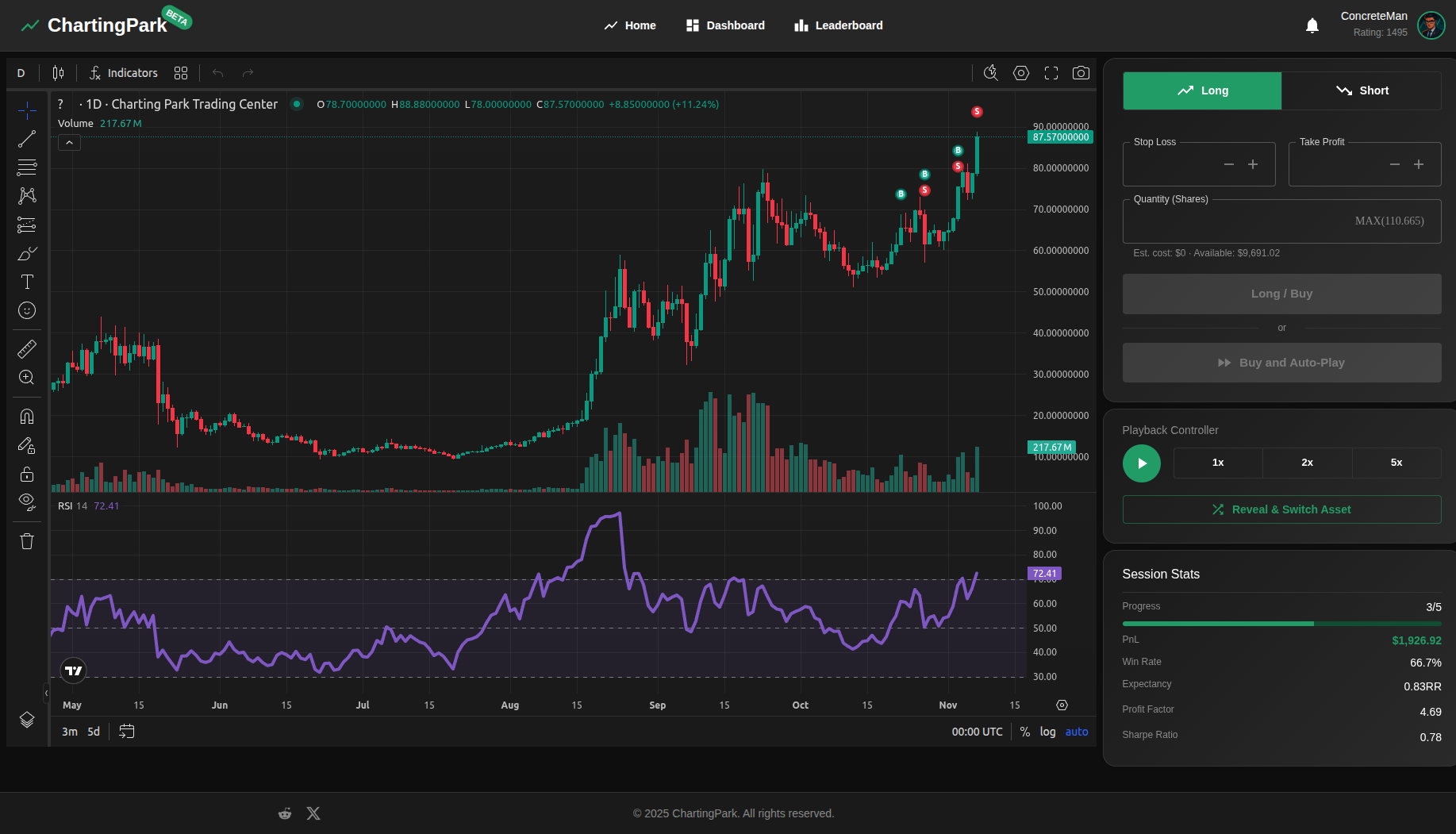Click the undo arrow in chart toolbar
The width and height of the screenshot is (1456, 834).
(217, 73)
